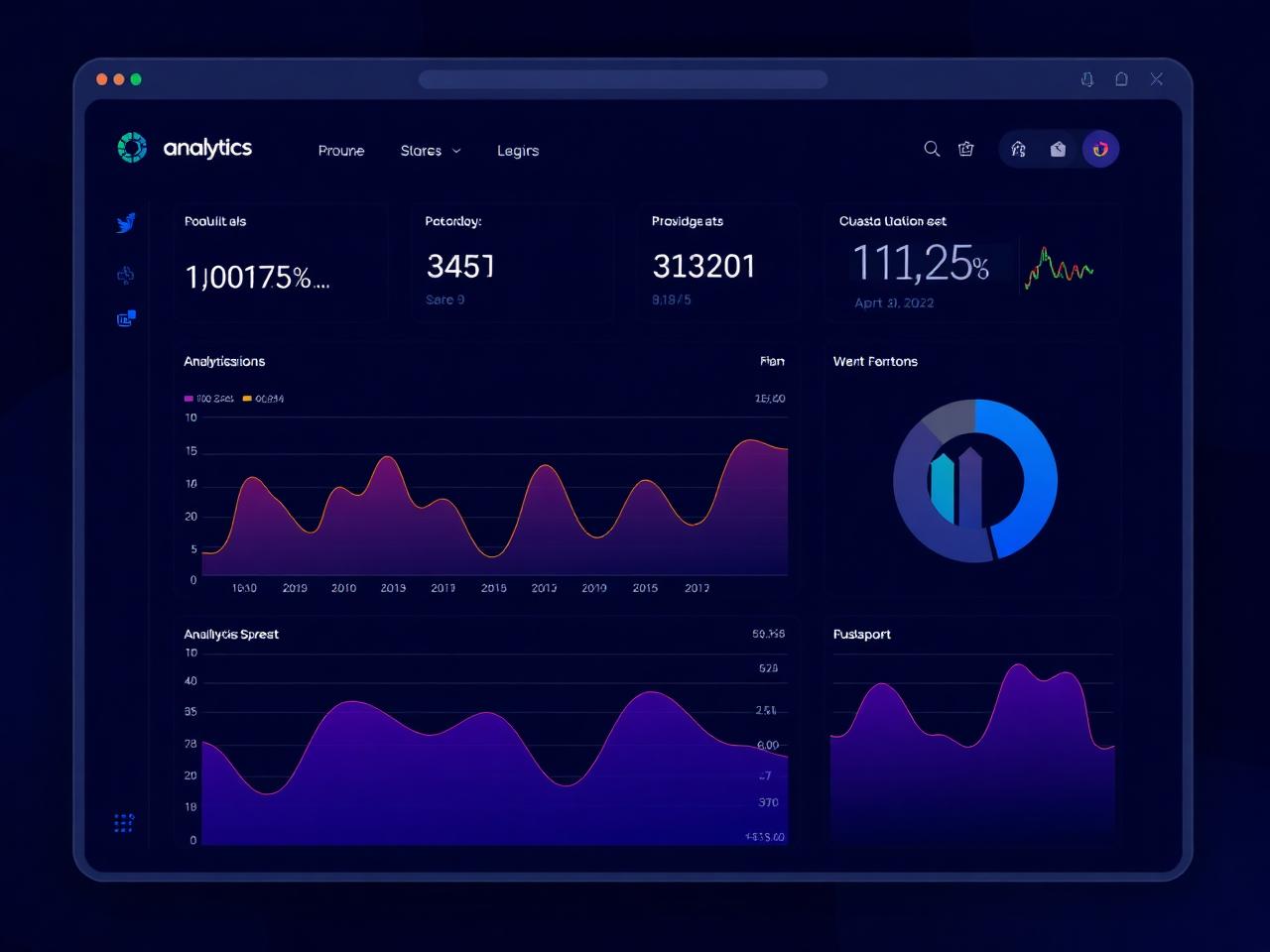Screen dimensions: 1270x952
Task: Click the Anallycis Sprest chart title
Action: point(231,634)
